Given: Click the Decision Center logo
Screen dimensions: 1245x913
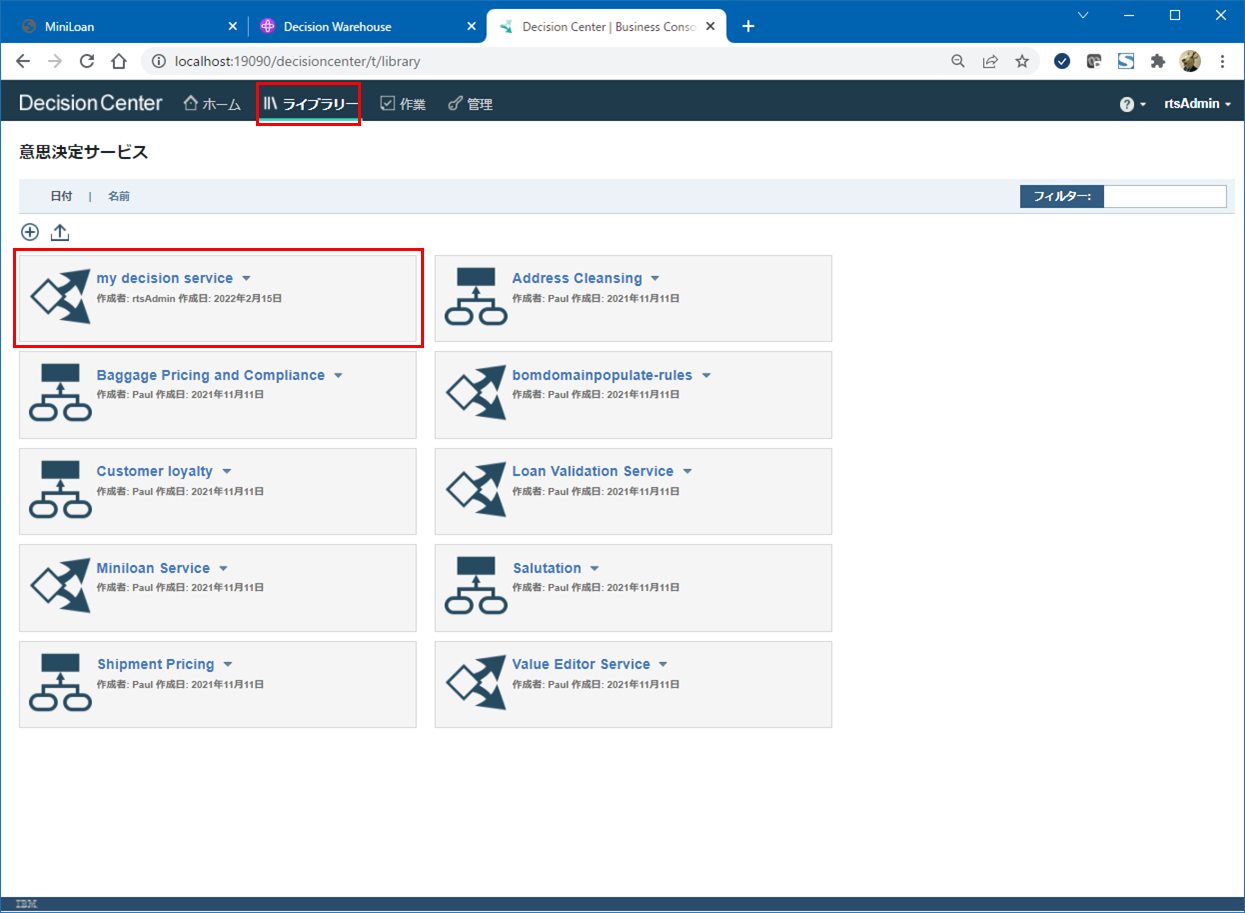Looking at the screenshot, I should pos(90,103).
